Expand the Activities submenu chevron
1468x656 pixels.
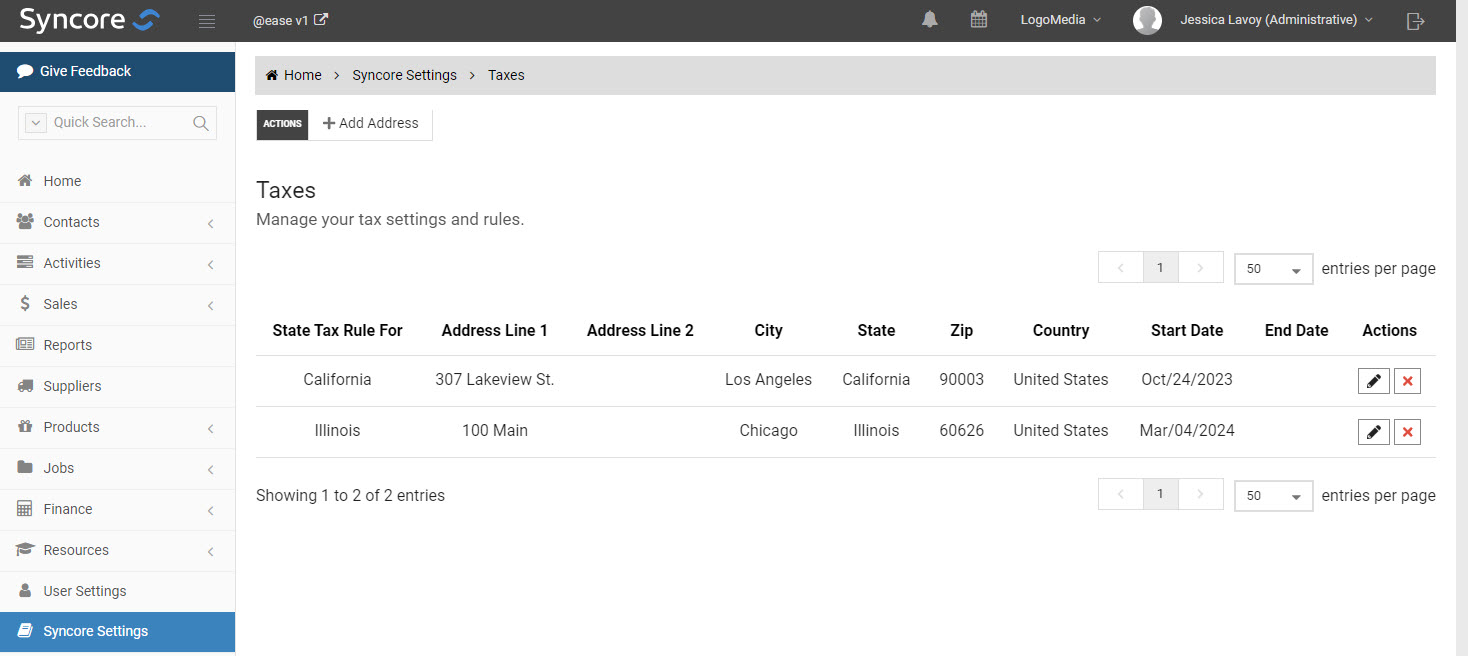tap(210, 264)
